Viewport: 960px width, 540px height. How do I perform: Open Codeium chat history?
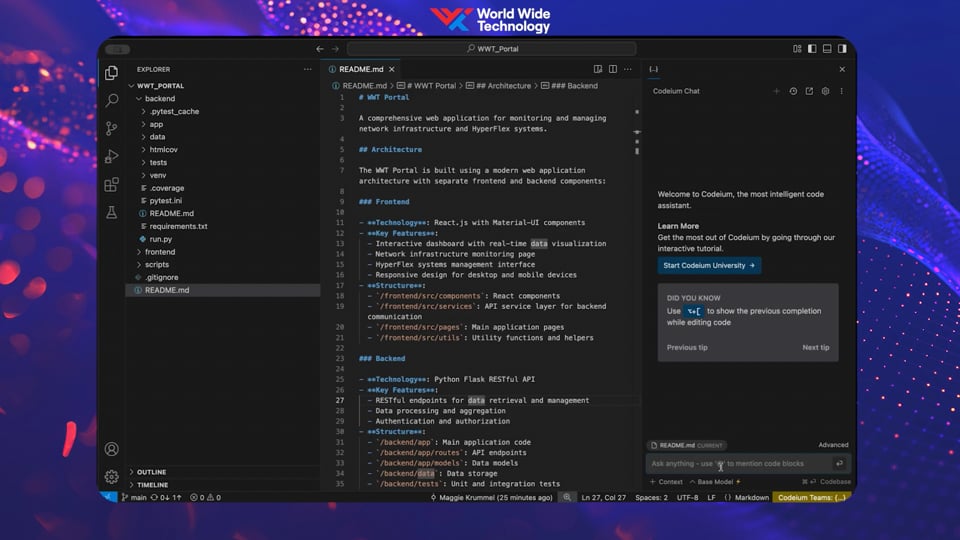pyautogui.click(x=793, y=91)
